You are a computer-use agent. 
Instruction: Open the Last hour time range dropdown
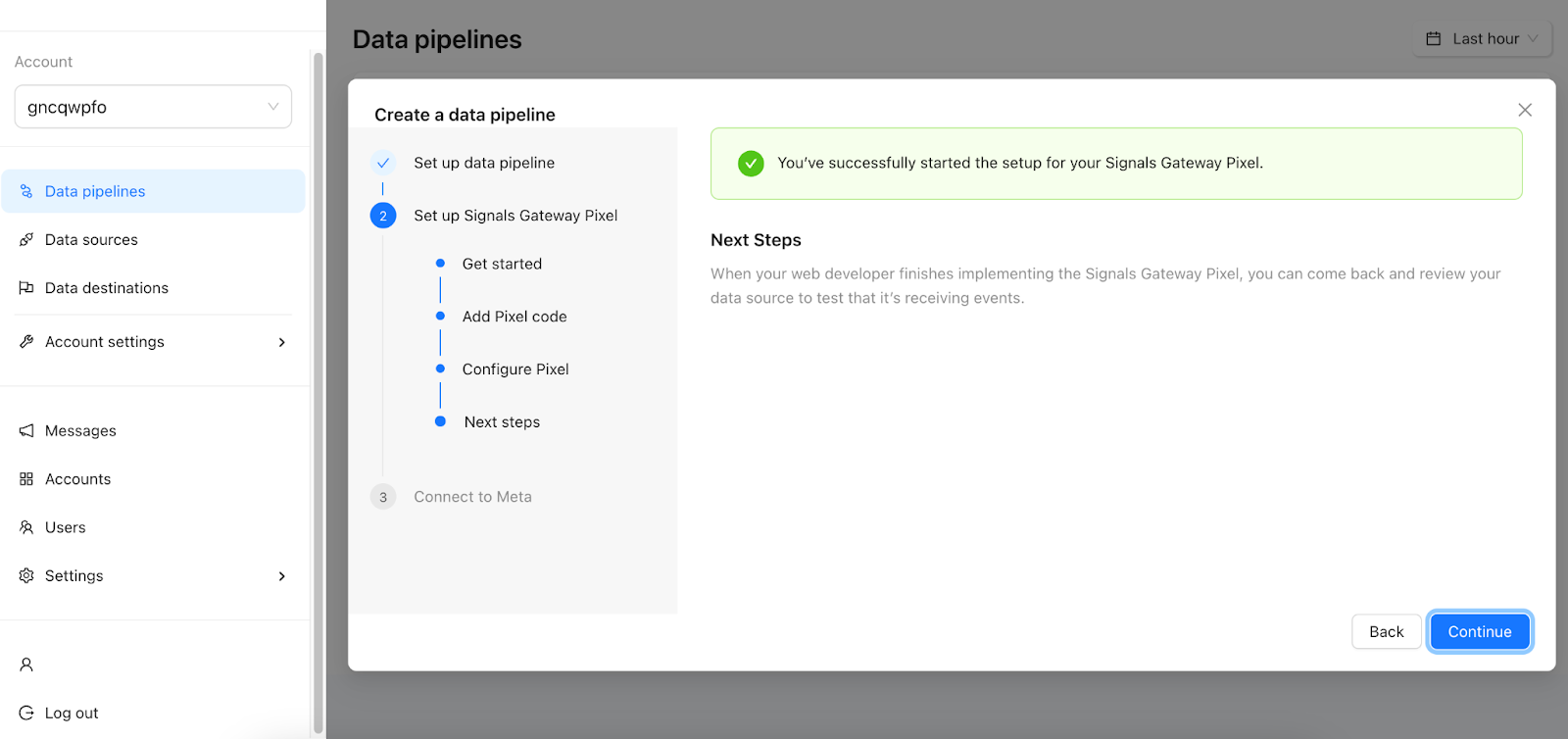1483,38
